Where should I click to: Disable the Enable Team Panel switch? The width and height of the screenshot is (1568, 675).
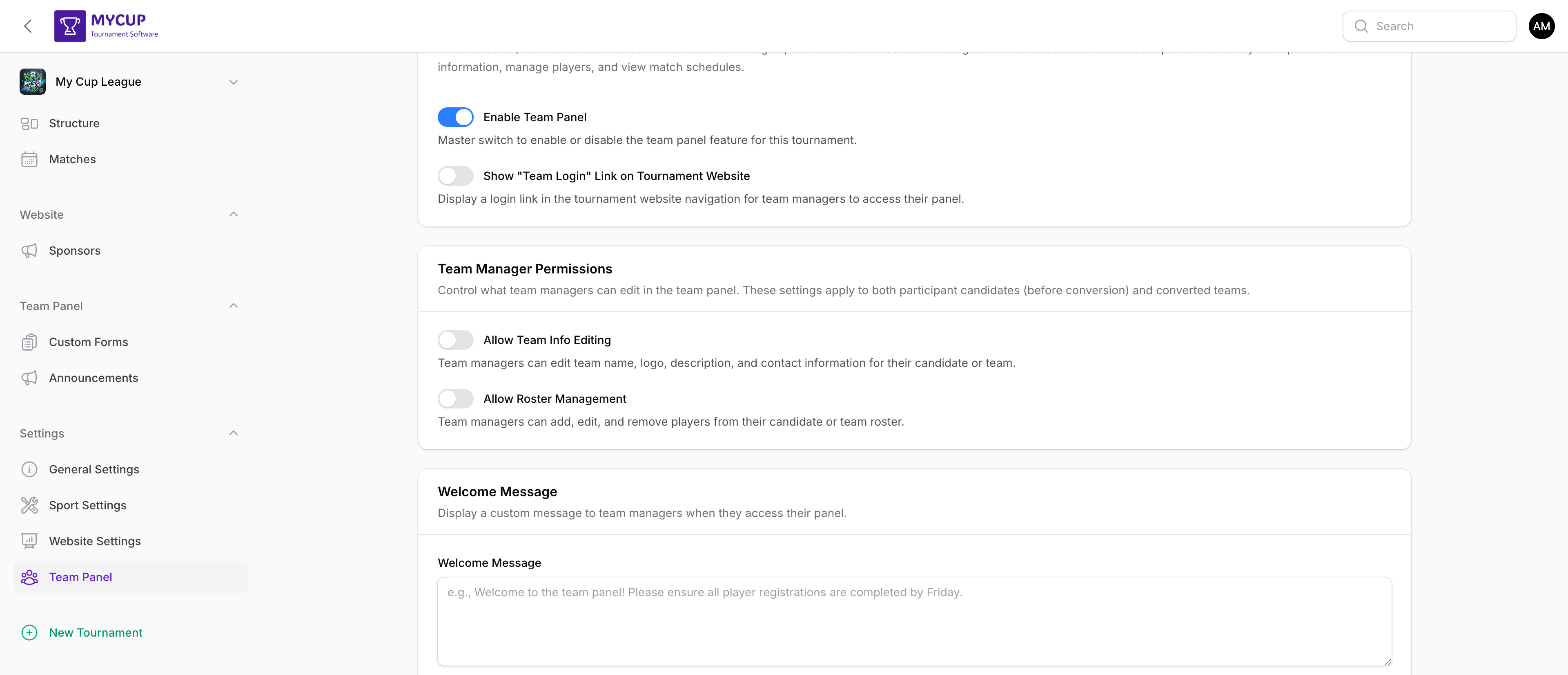(x=455, y=117)
